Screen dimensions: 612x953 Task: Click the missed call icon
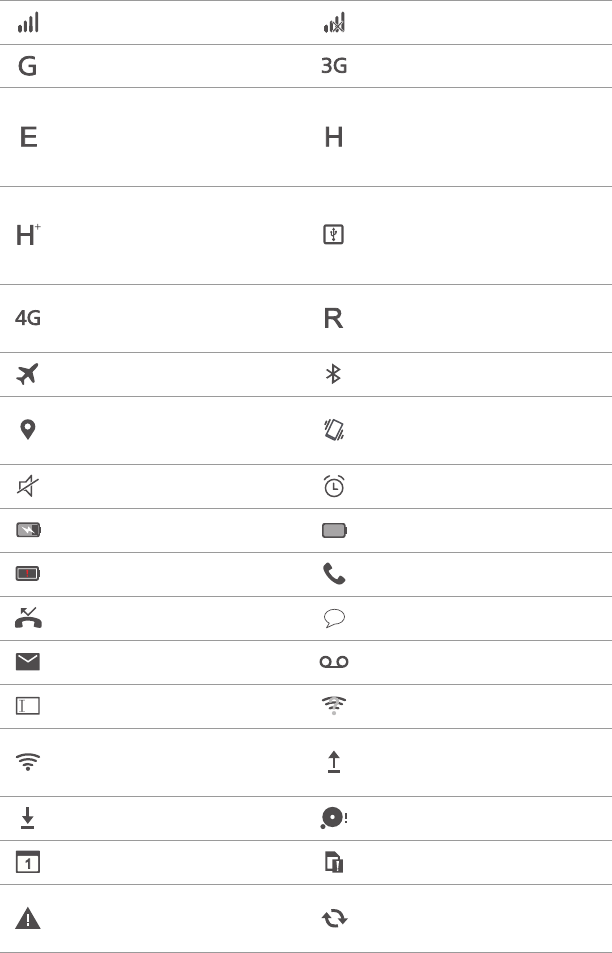28,618
